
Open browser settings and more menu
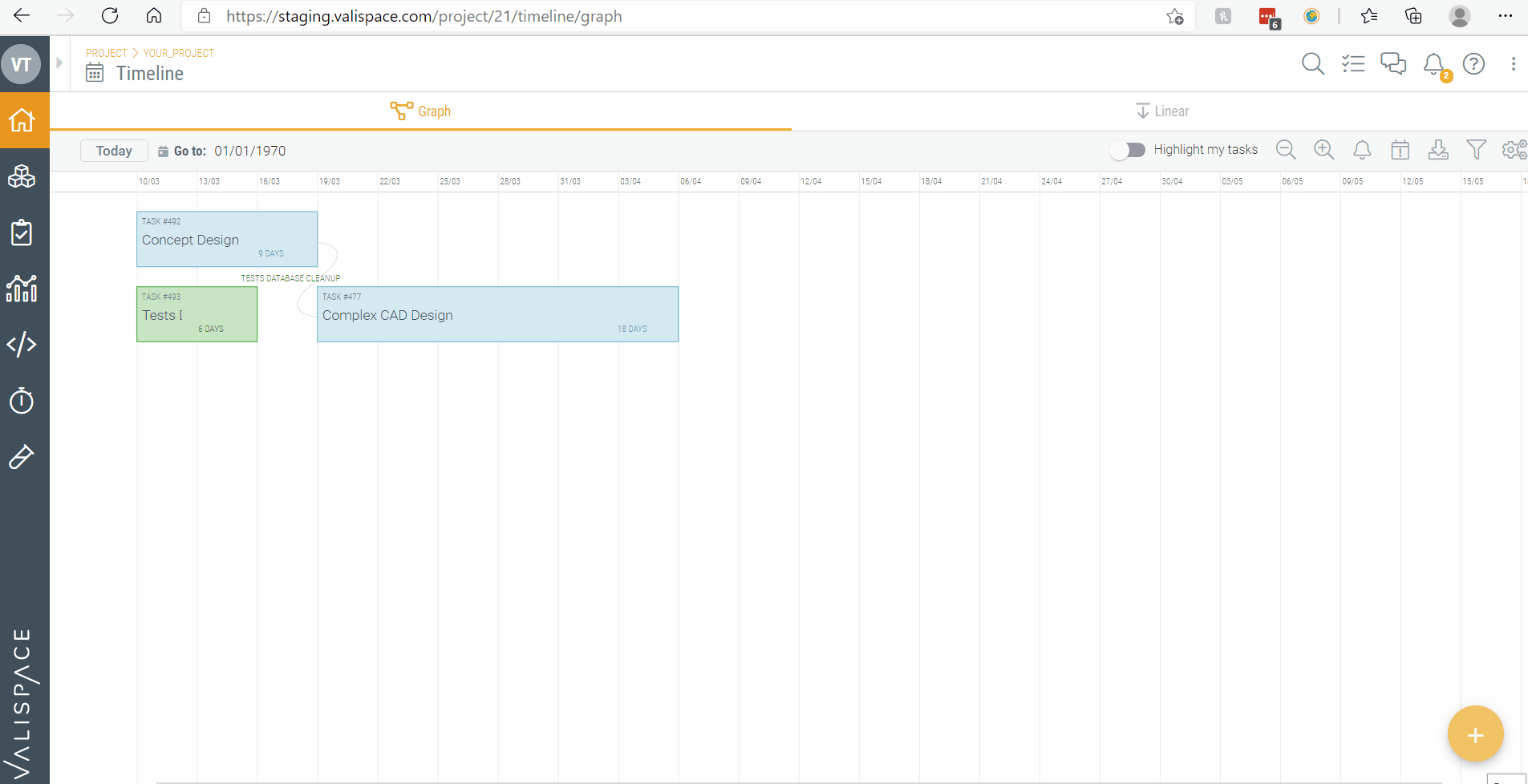[x=1505, y=16]
